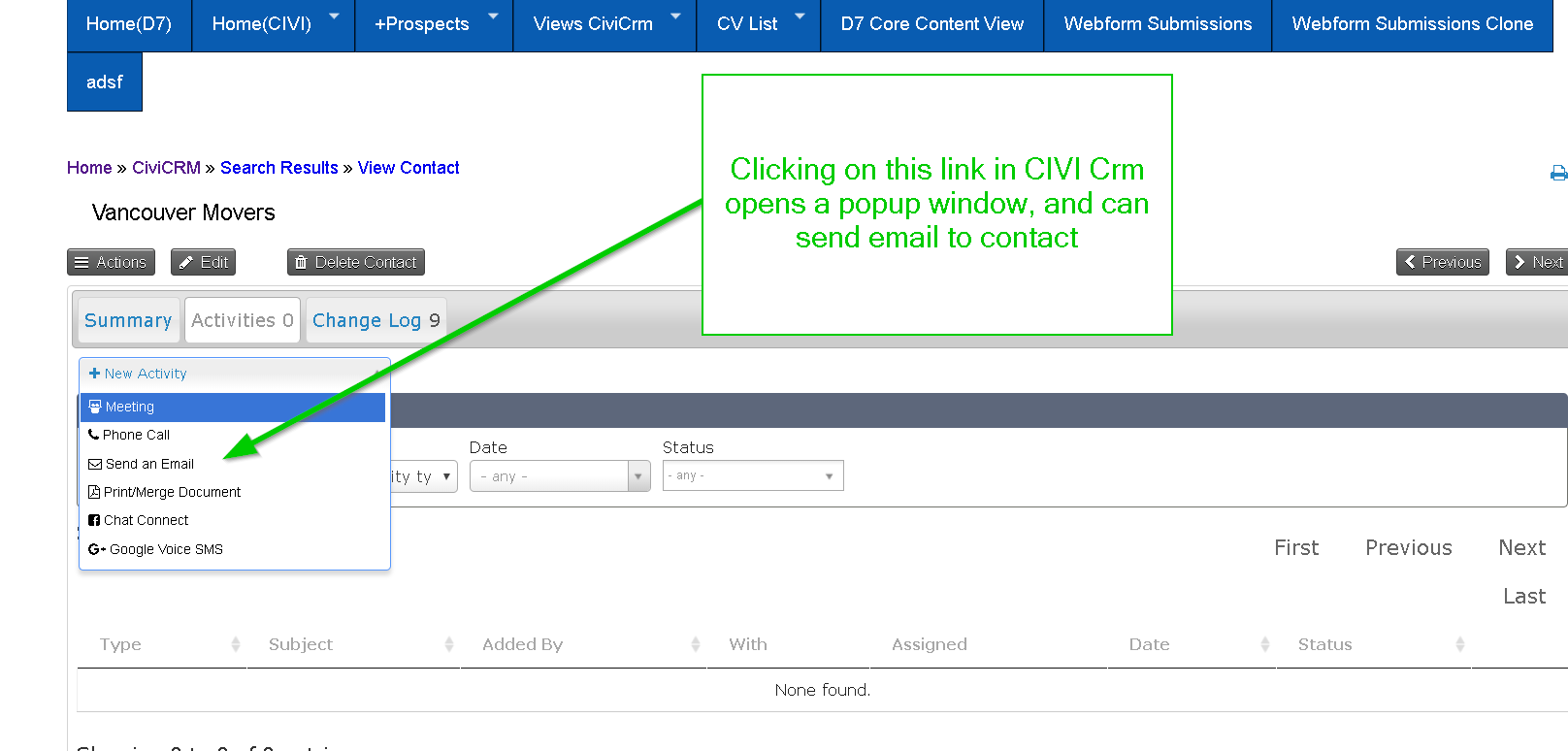Click the PDF icon for Print/Merge Document
This screenshot has width=1568, height=751.
[94, 492]
